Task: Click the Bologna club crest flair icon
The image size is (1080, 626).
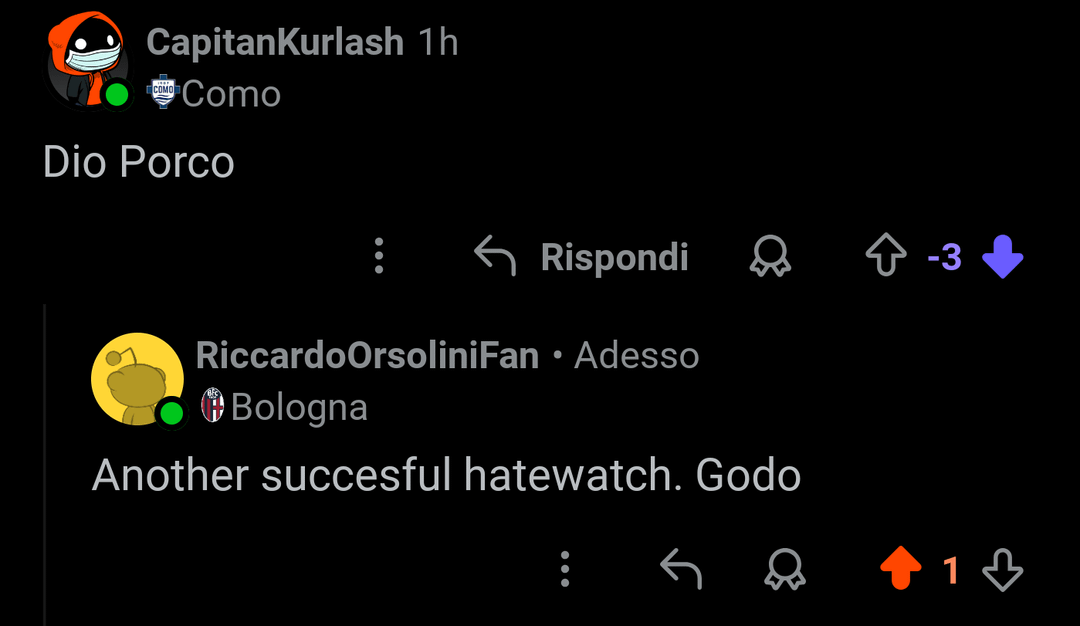Action: point(212,407)
